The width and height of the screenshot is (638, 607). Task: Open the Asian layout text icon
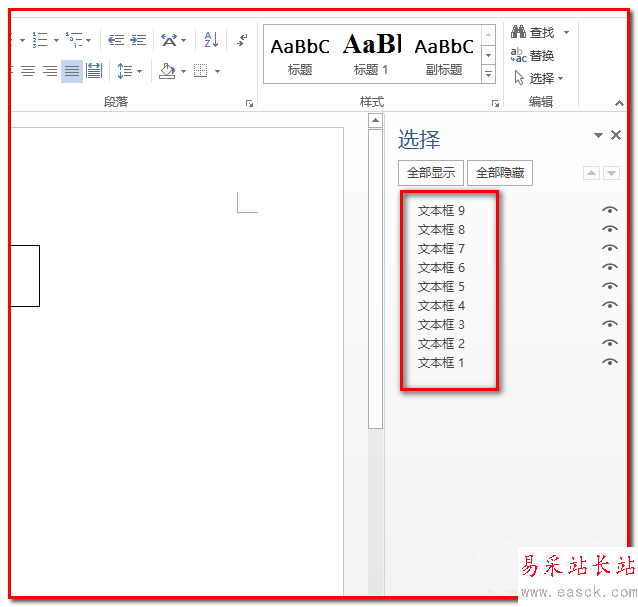[x=169, y=40]
